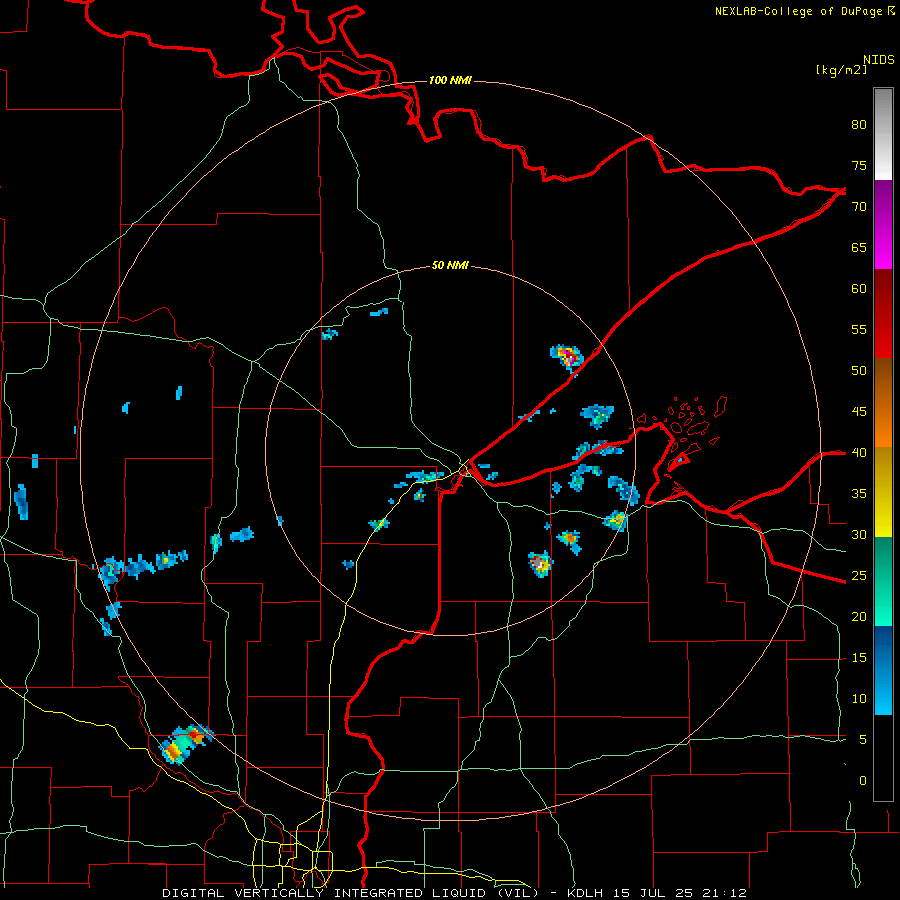Click the 55 value on the scale
The height and width of the screenshot is (900, 900).
pos(859,329)
